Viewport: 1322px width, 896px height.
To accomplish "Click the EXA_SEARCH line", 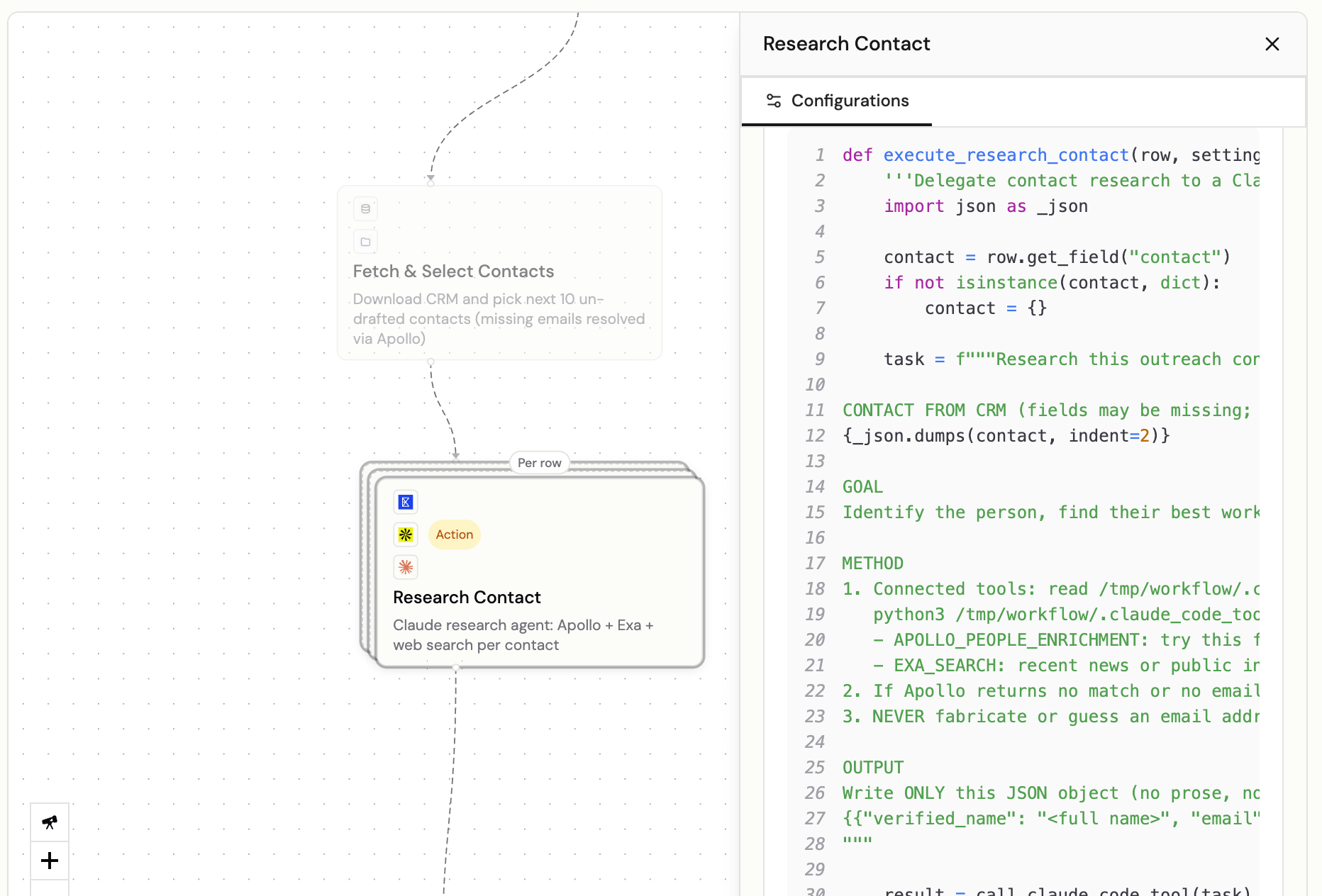I will [1067, 666].
